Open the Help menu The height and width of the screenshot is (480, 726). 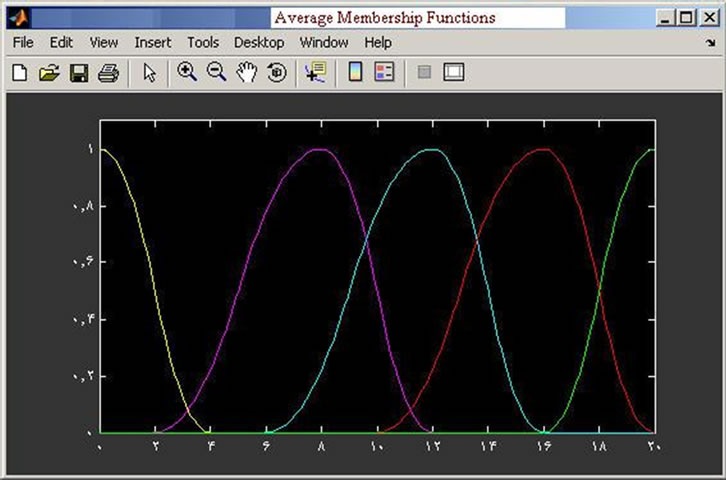pyautogui.click(x=378, y=43)
